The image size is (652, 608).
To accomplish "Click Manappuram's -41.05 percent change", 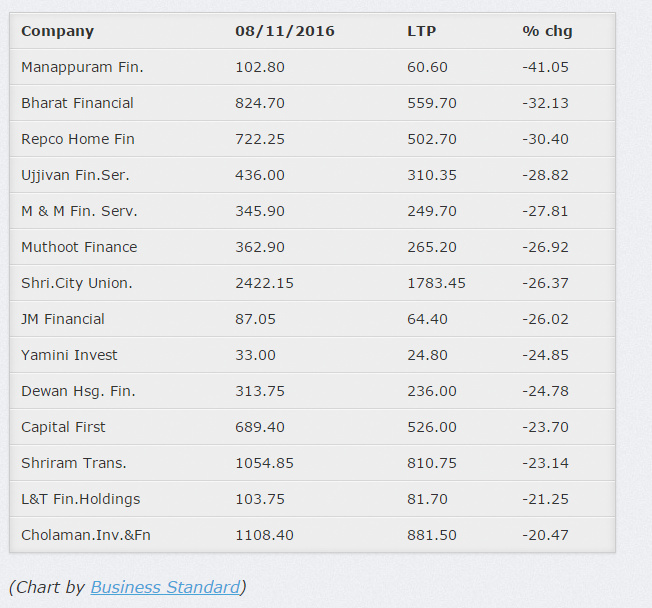I will coord(545,67).
